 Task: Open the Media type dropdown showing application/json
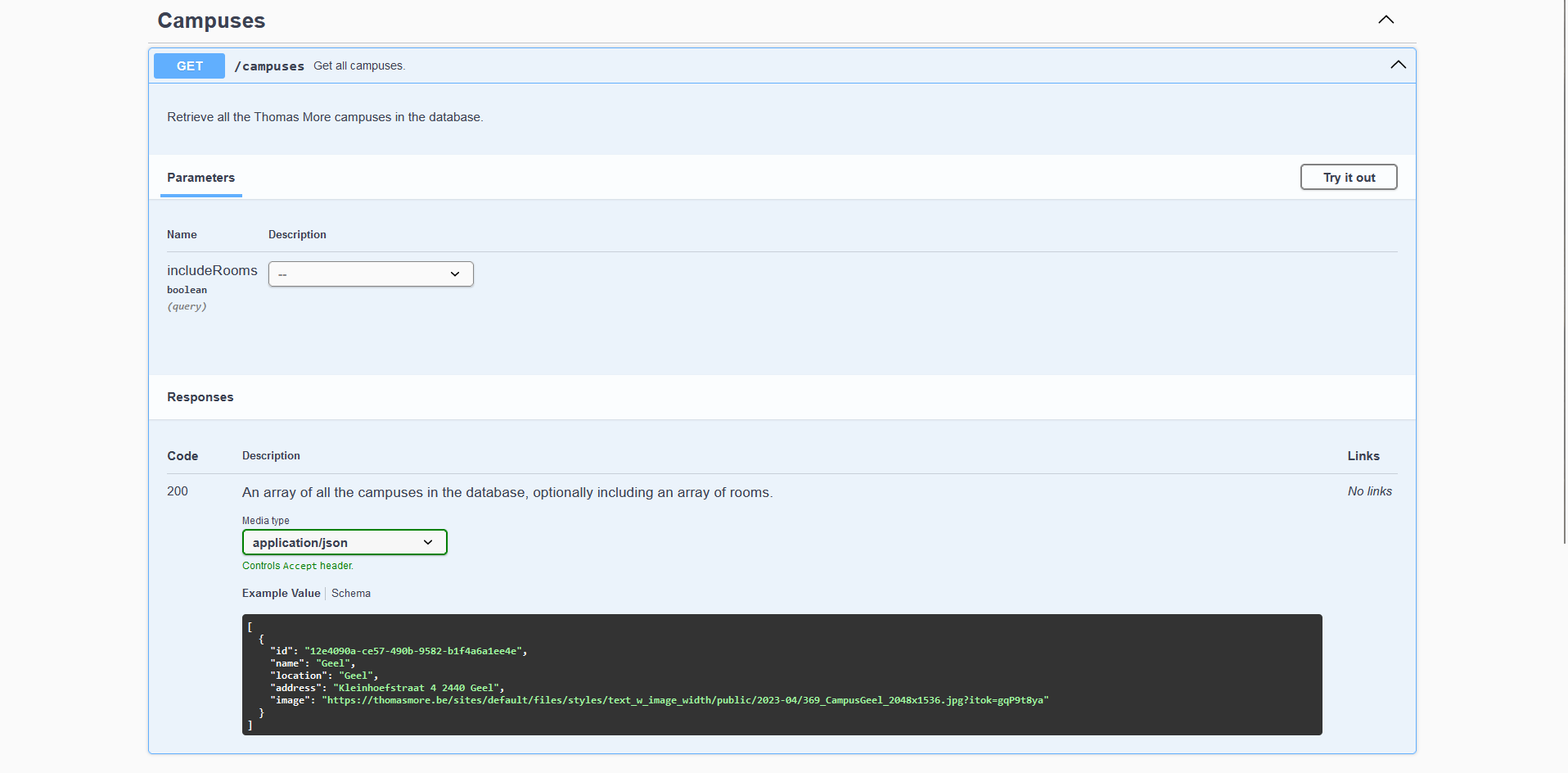click(344, 542)
